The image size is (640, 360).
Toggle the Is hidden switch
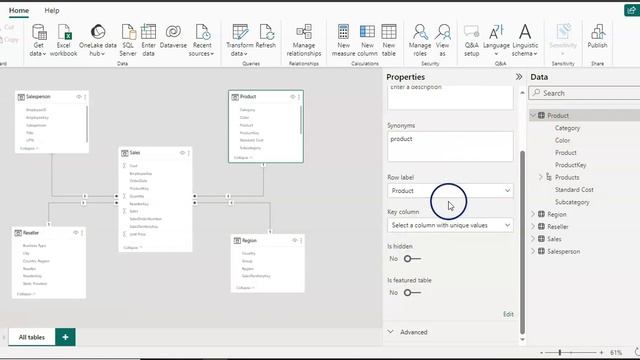[412, 258]
